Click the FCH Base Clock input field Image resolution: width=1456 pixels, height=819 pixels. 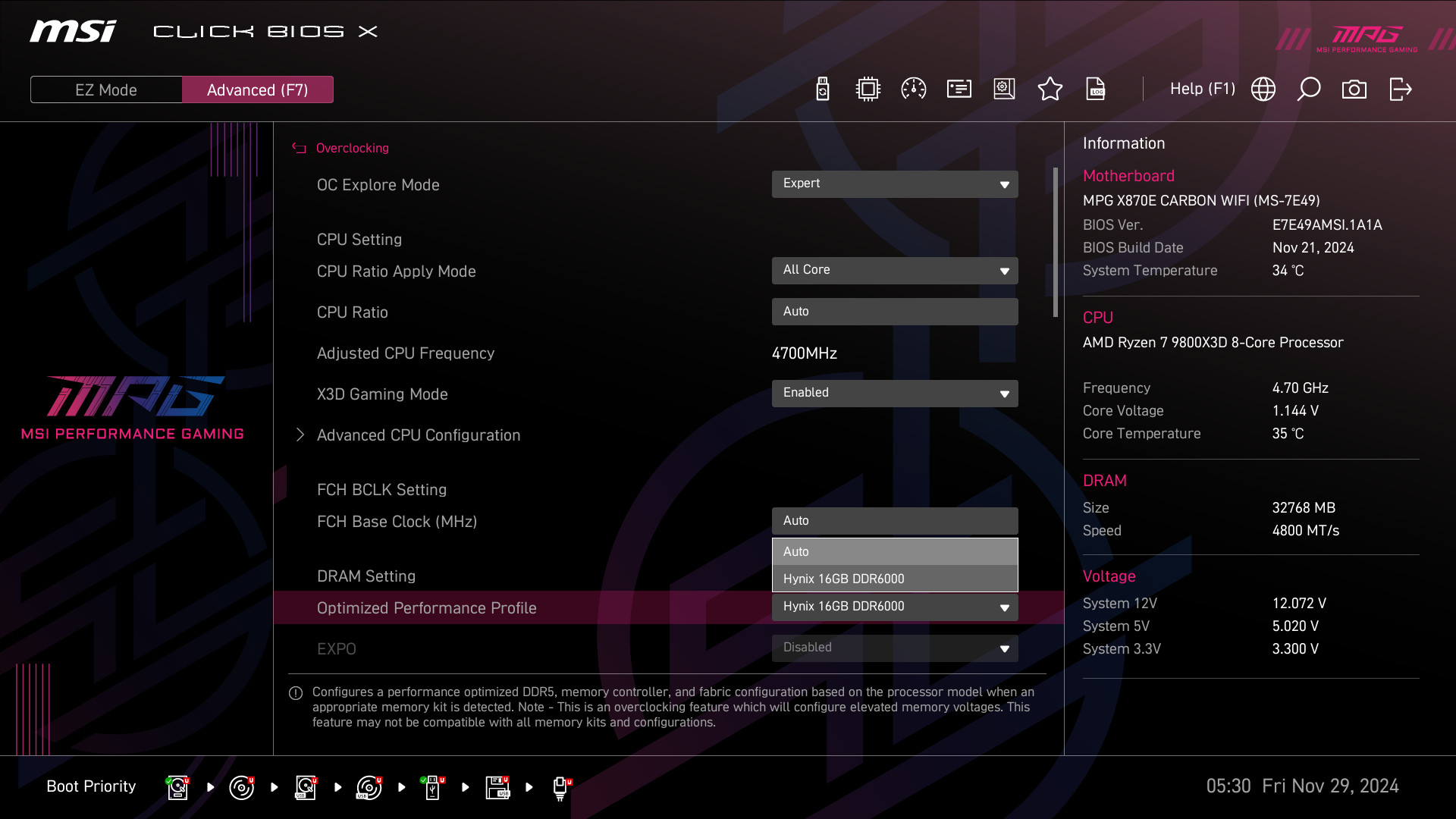point(895,521)
